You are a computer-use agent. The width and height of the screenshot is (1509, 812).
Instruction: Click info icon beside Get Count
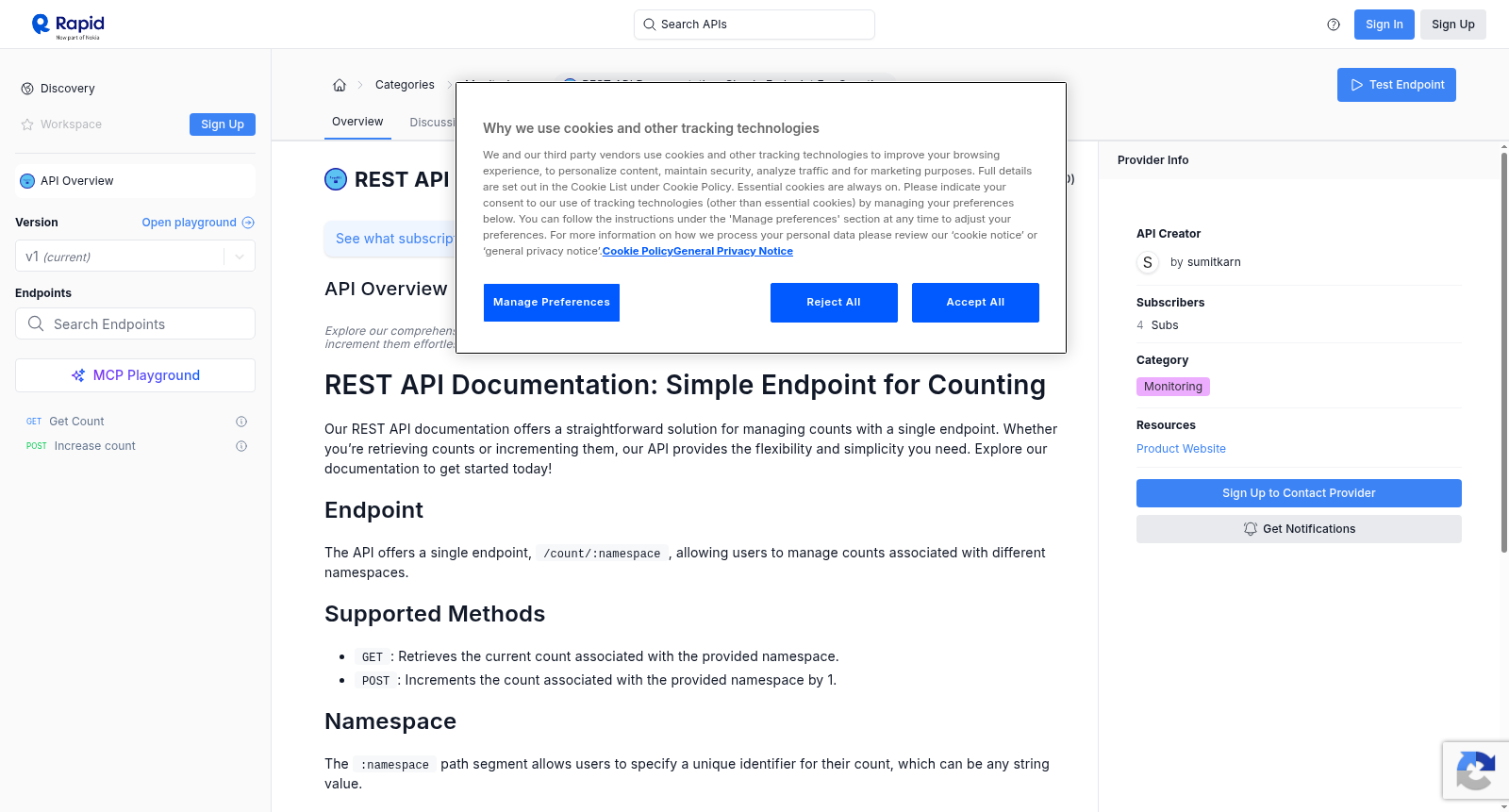click(x=241, y=422)
